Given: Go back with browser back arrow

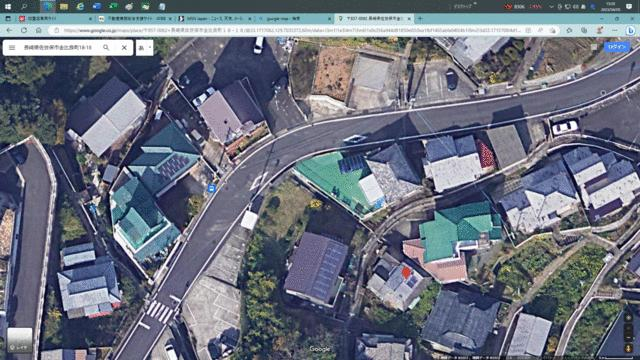Looking at the screenshot, I should (9, 30).
